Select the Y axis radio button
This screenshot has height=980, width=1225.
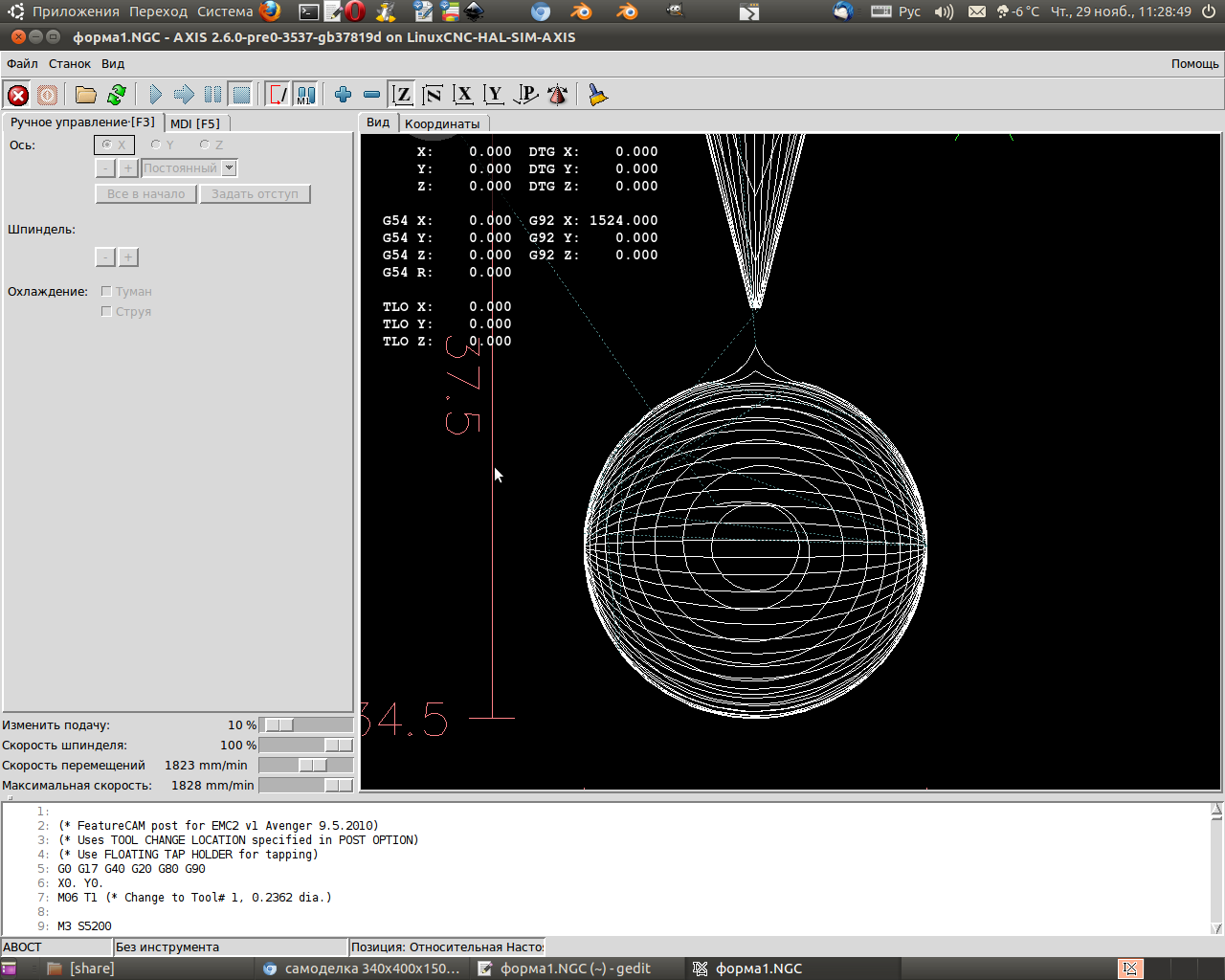[156, 145]
